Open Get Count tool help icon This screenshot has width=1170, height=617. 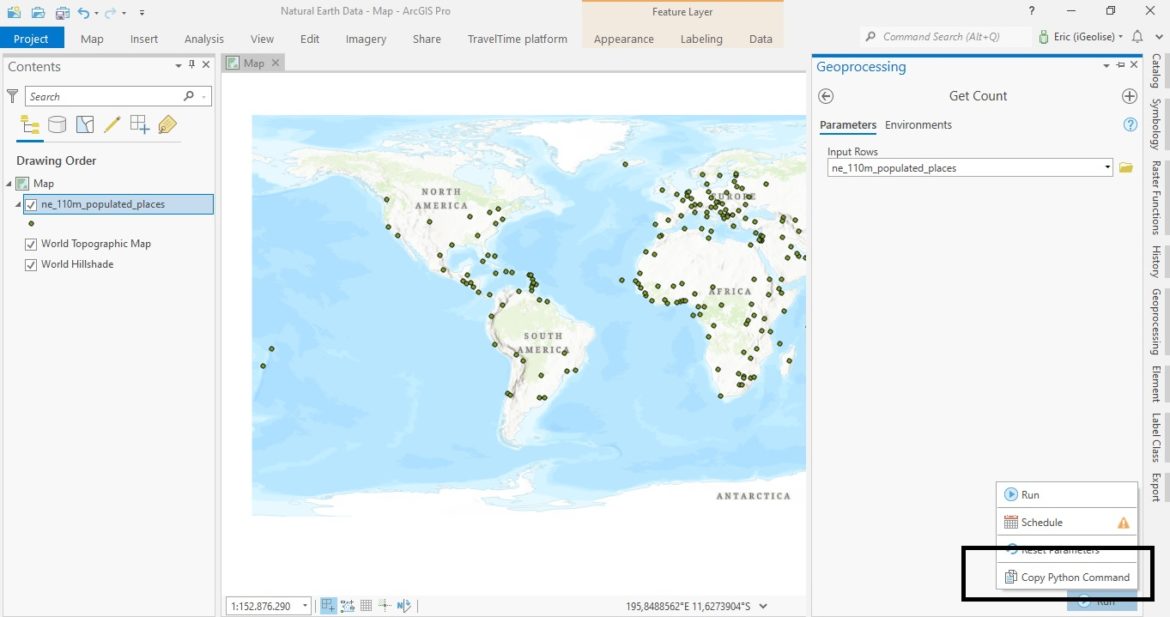click(1130, 125)
